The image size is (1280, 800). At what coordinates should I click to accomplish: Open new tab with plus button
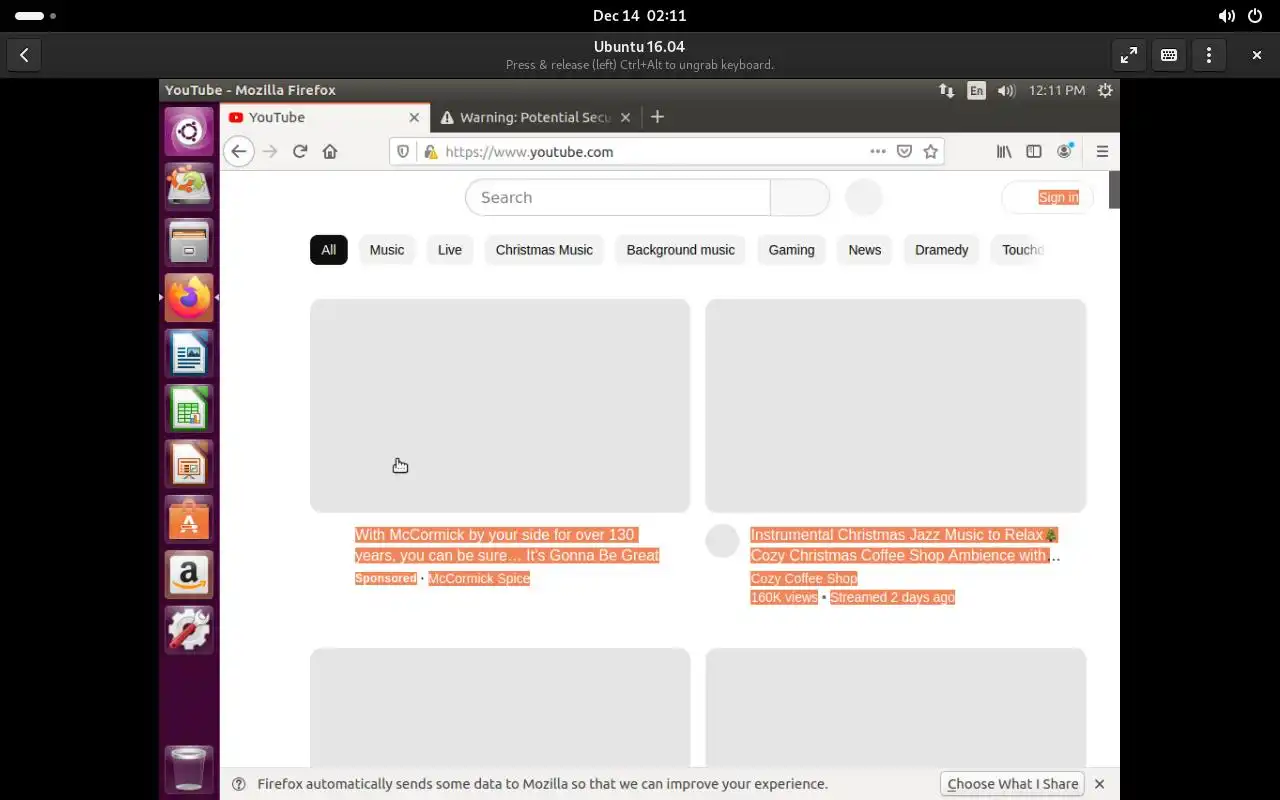[657, 117]
